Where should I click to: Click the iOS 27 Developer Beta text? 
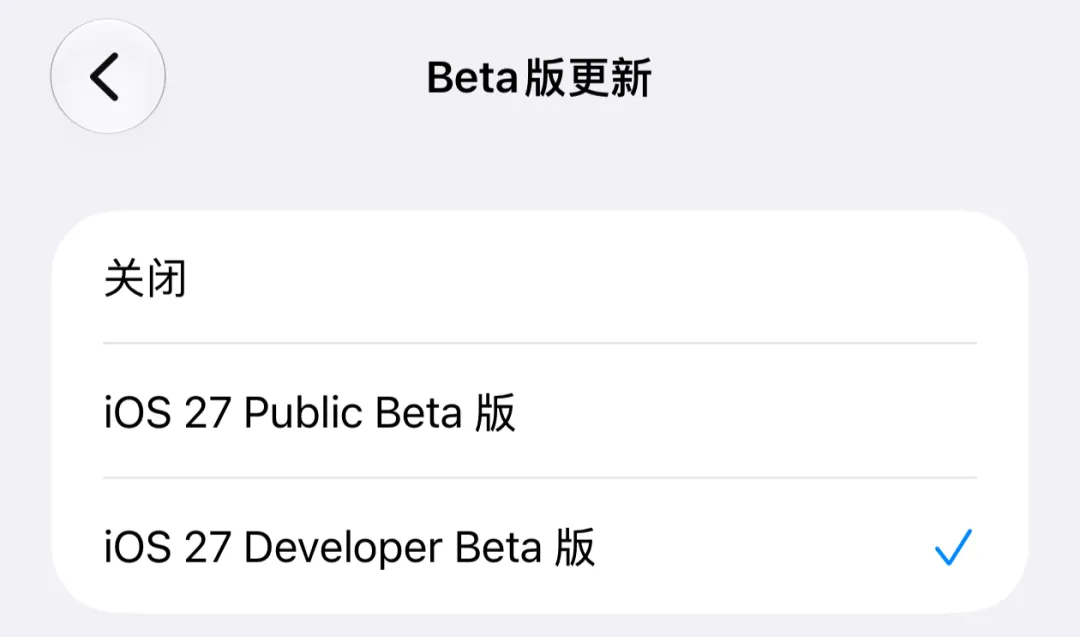point(349,548)
